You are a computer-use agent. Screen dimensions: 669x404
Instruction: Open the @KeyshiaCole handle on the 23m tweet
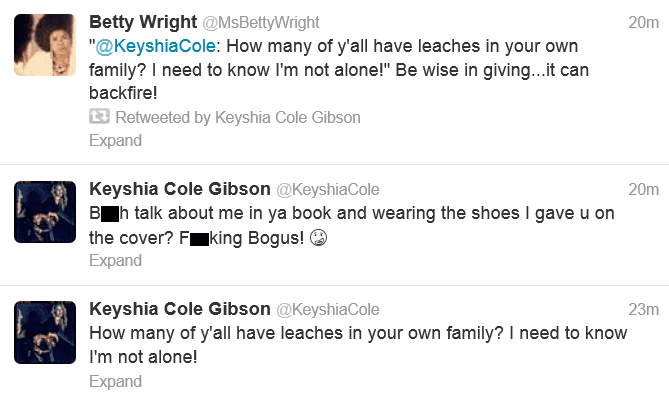tap(328, 309)
